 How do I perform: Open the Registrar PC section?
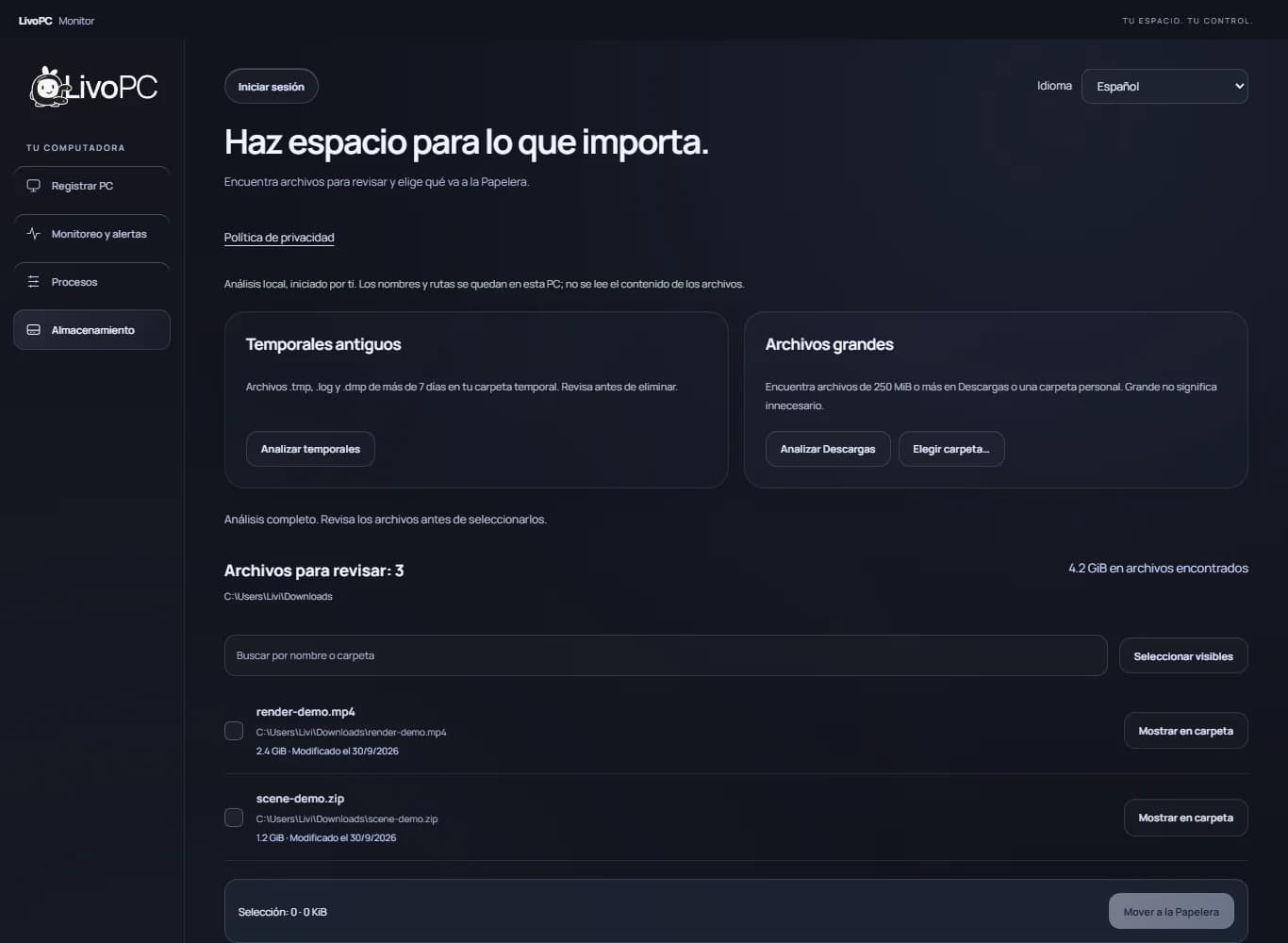click(91, 186)
